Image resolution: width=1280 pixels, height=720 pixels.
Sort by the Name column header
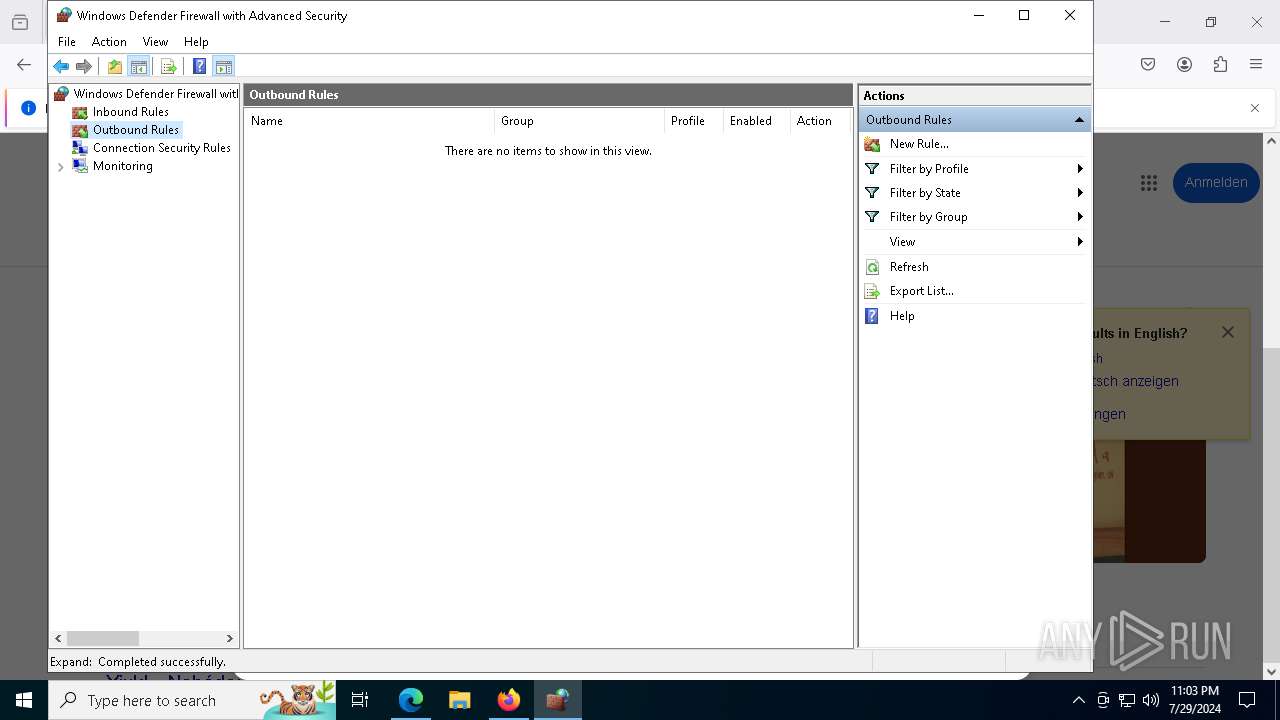(x=369, y=121)
